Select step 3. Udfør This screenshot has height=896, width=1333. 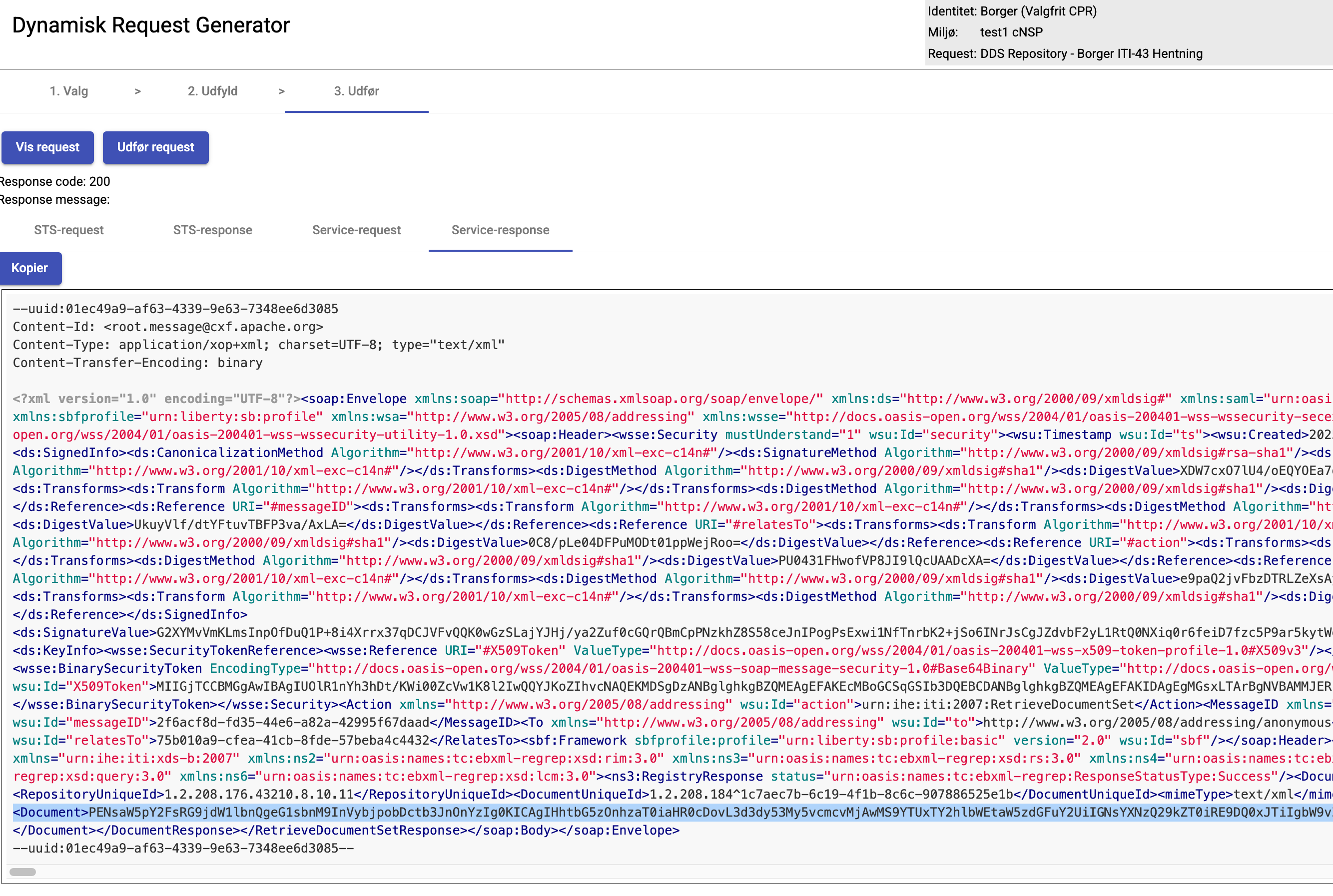point(356,91)
